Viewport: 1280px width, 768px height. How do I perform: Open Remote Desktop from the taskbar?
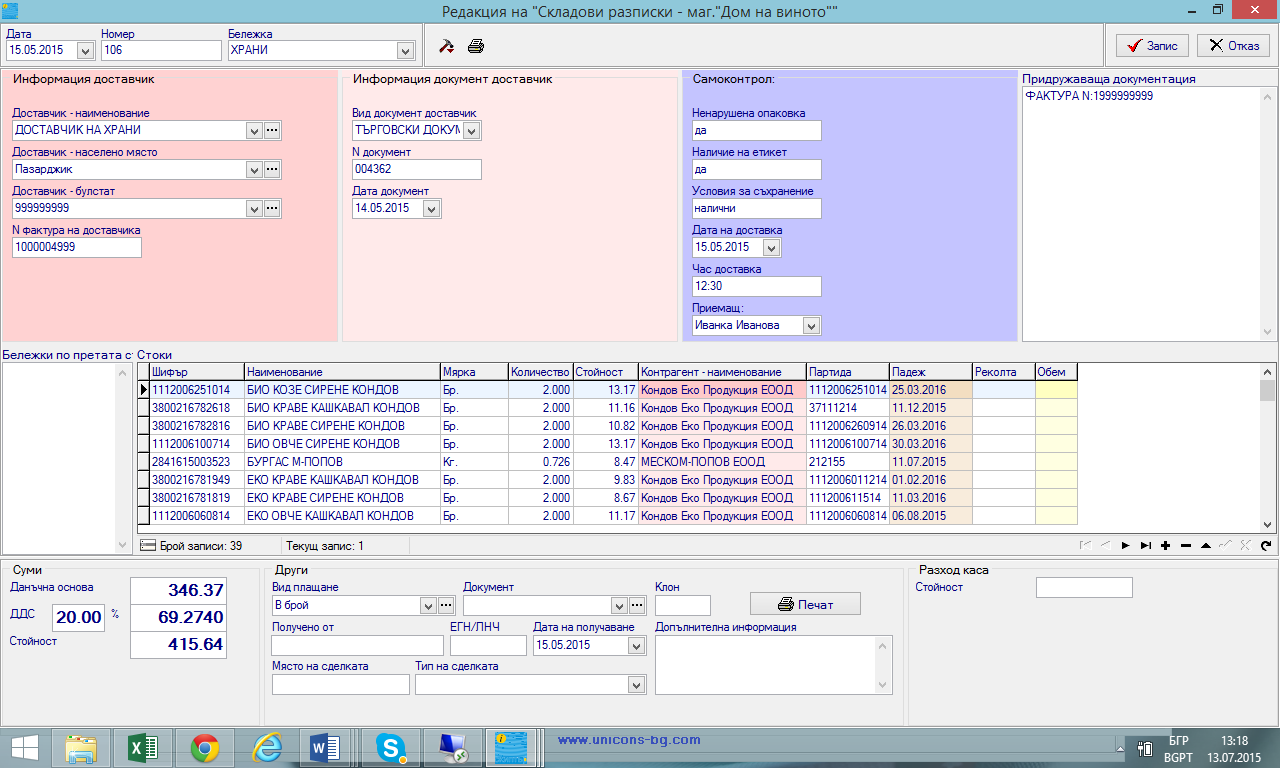click(x=452, y=748)
